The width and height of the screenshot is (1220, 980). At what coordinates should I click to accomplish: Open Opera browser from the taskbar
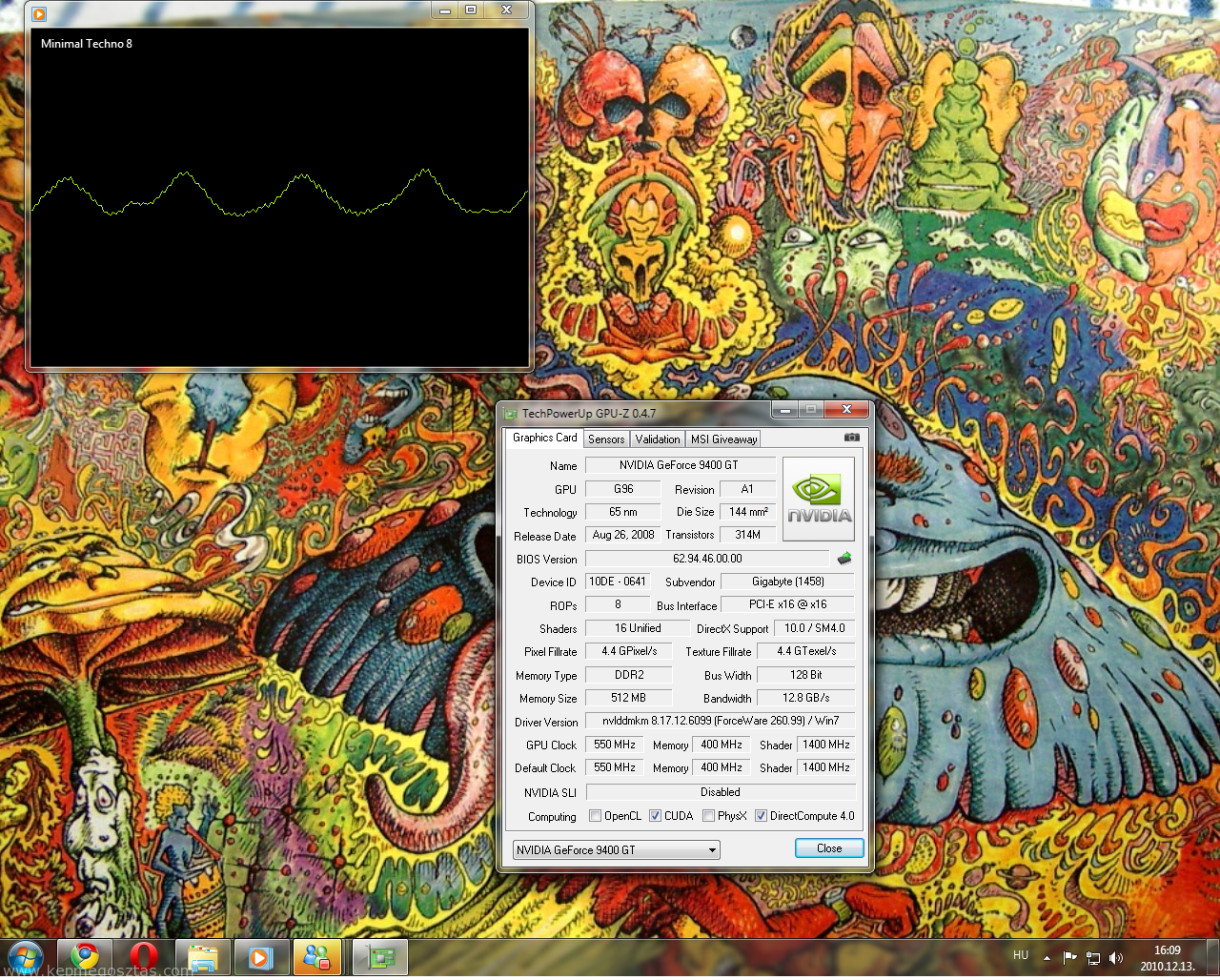click(x=144, y=957)
